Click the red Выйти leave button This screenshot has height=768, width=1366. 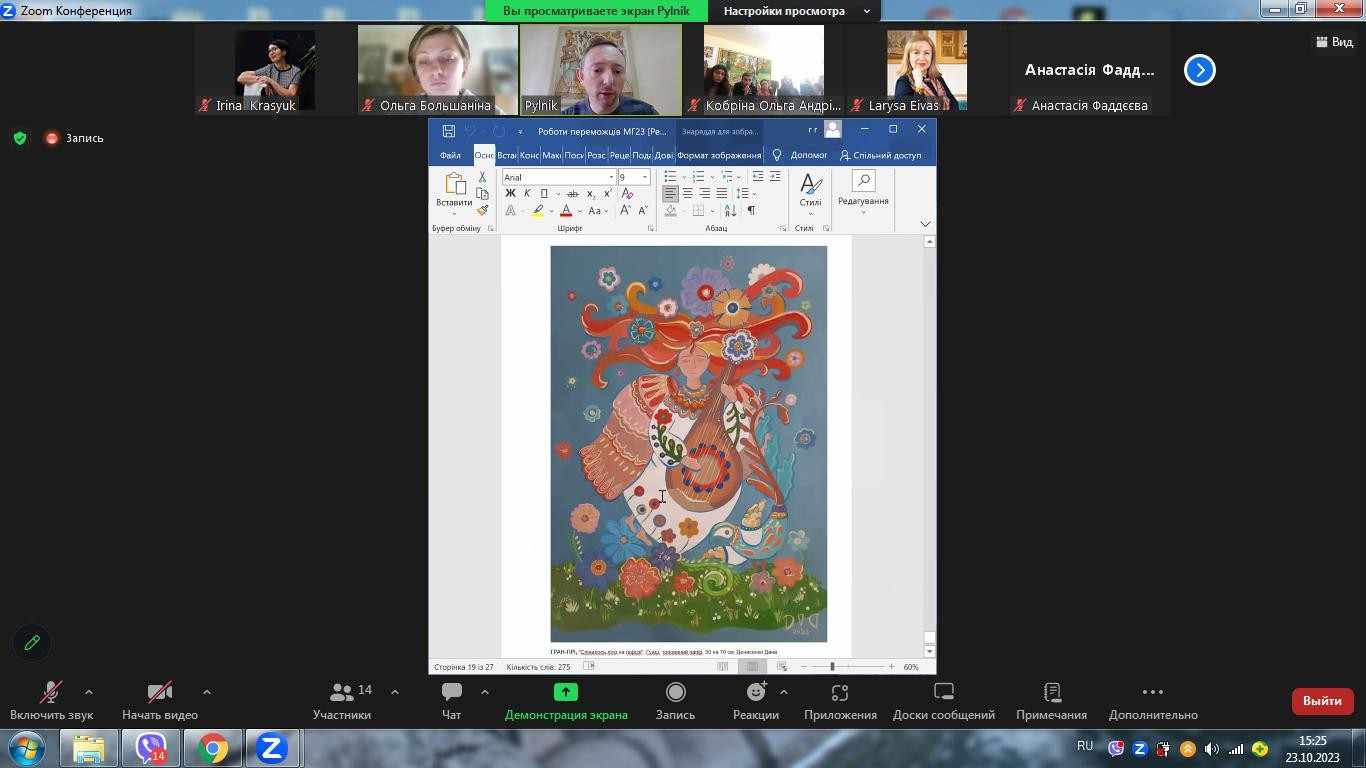[1322, 701]
